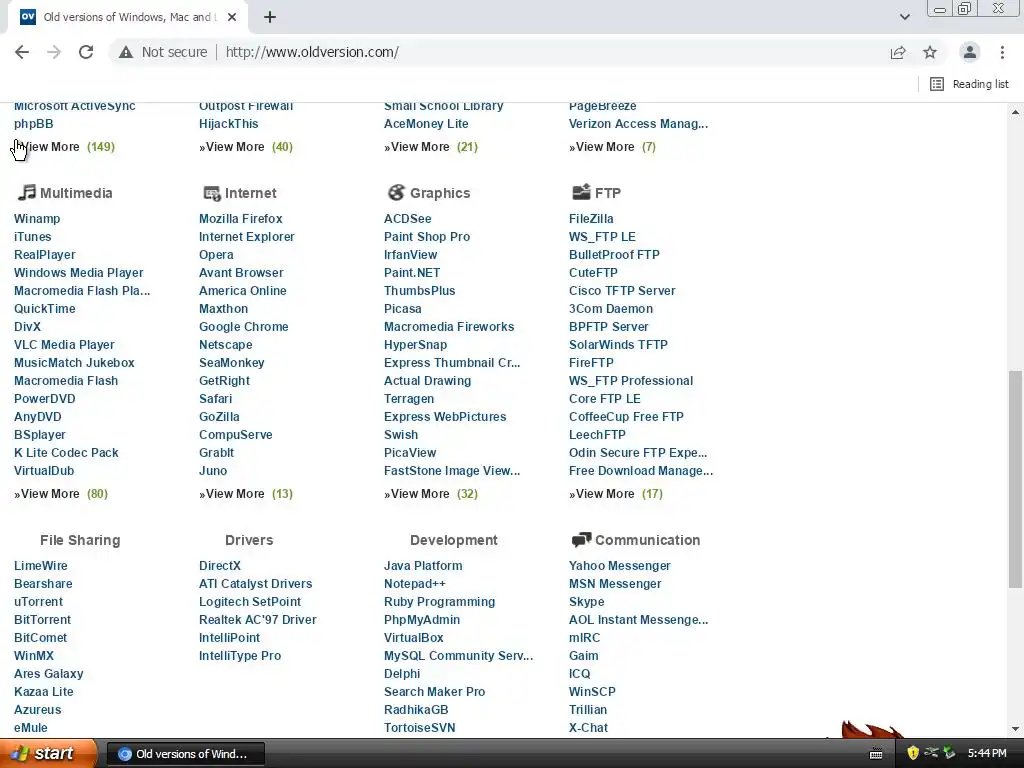Click the tab search chevron
The image size is (1024, 768).
tap(904, 17)
